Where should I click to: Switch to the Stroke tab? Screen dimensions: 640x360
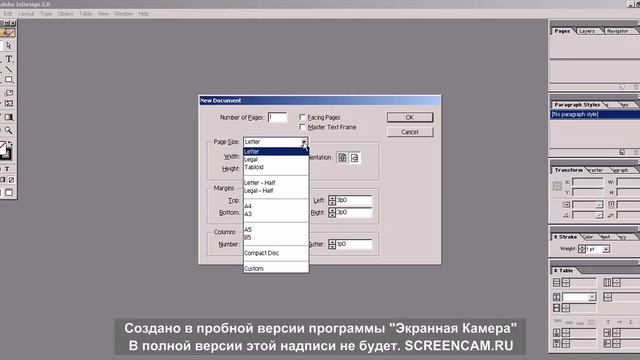(565, 237)
